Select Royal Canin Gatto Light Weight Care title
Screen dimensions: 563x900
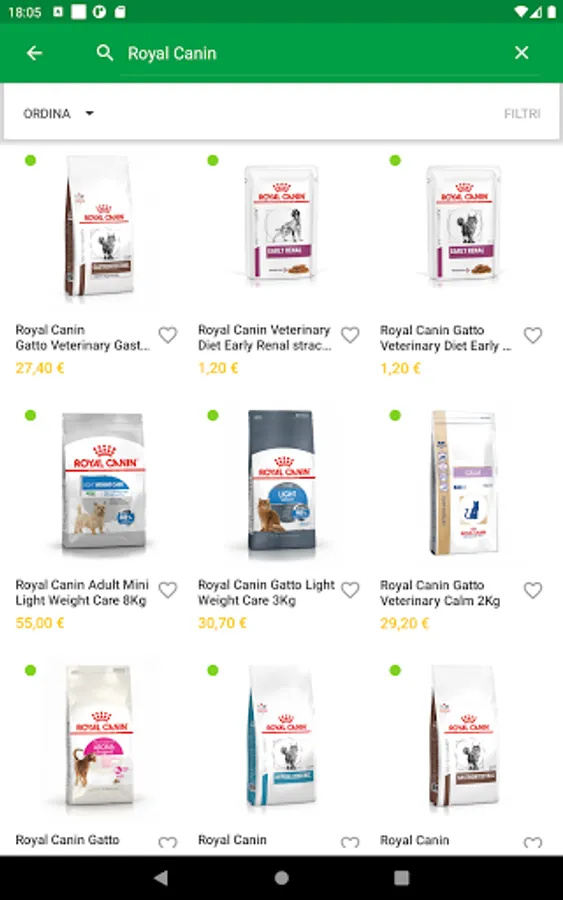pyautogui.click(x=266, y=592)
